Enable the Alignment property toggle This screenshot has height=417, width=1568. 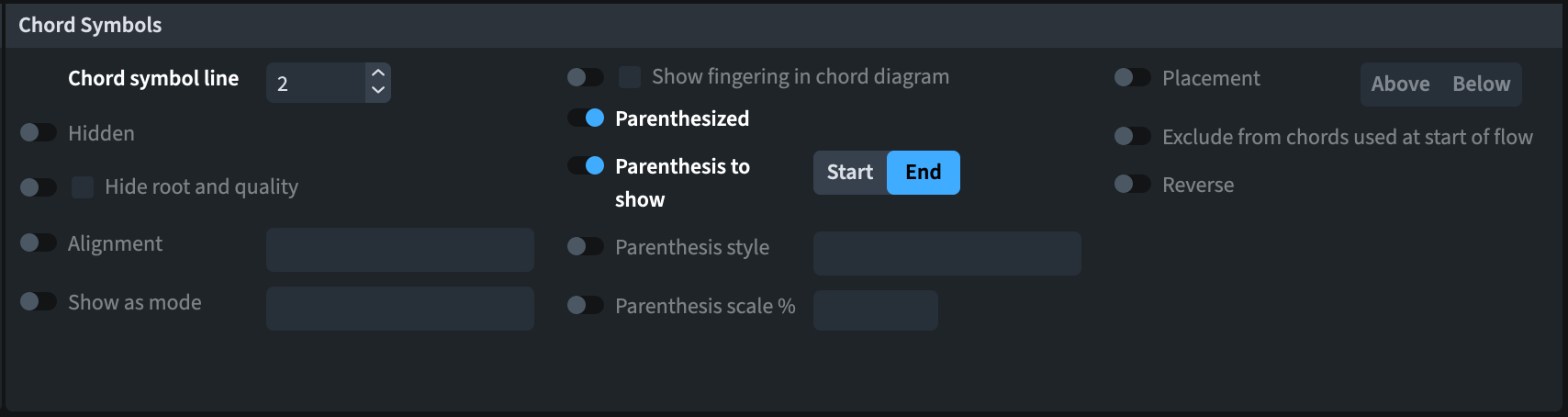[x=38, y=243]
